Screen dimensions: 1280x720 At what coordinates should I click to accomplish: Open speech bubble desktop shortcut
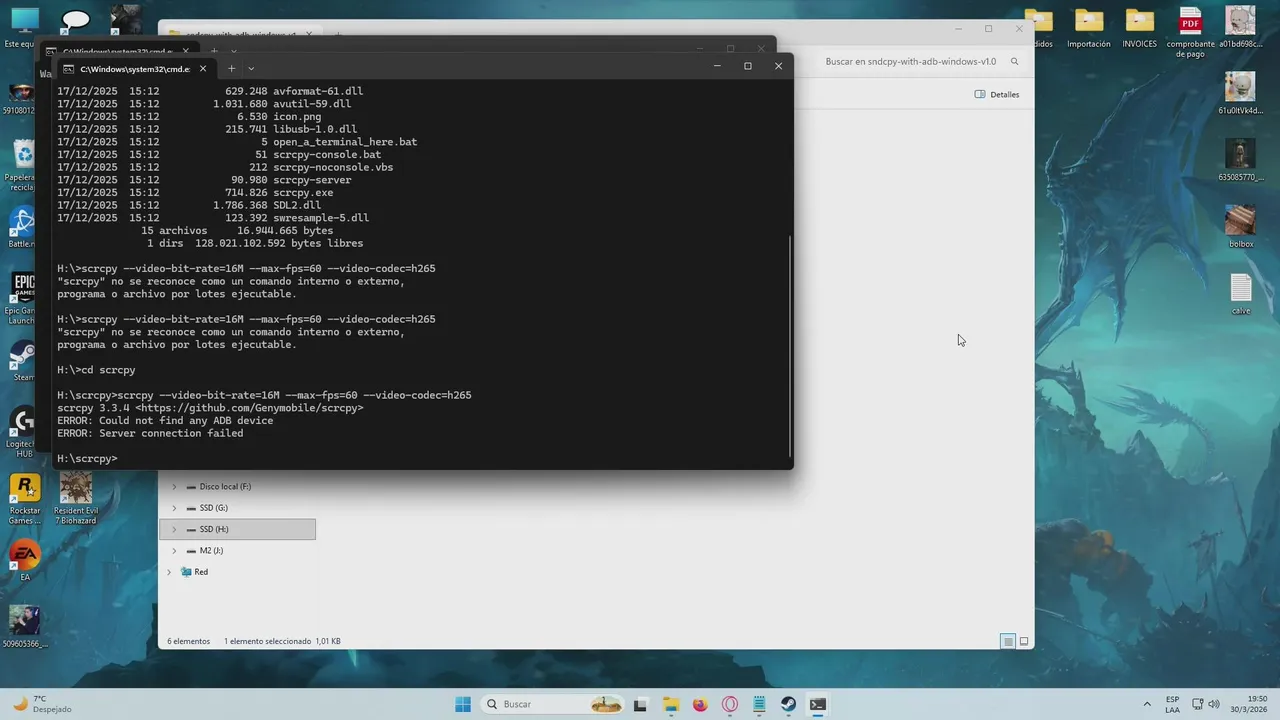coord(75,20)
